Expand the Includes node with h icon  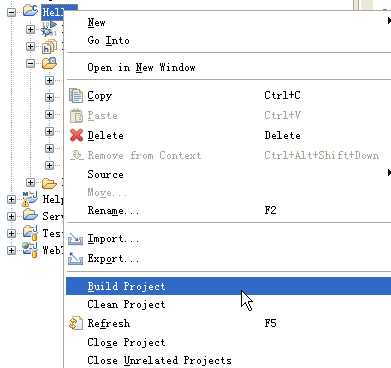click(30, 46)
